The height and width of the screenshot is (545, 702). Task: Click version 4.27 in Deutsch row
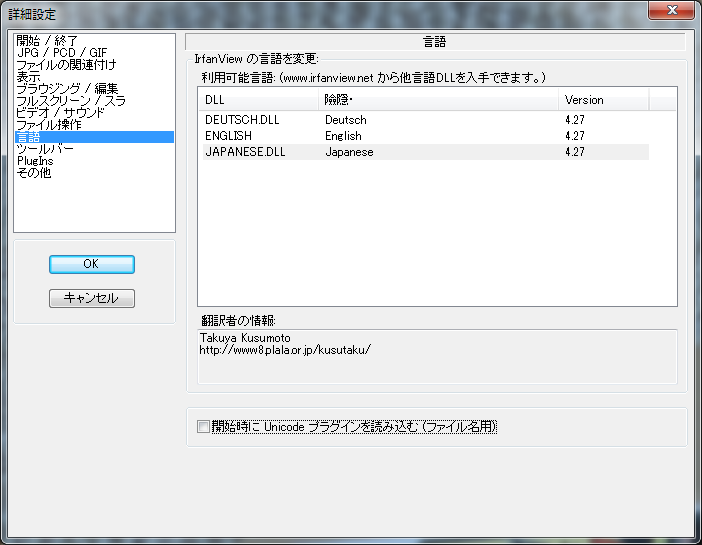pos(574,120)
